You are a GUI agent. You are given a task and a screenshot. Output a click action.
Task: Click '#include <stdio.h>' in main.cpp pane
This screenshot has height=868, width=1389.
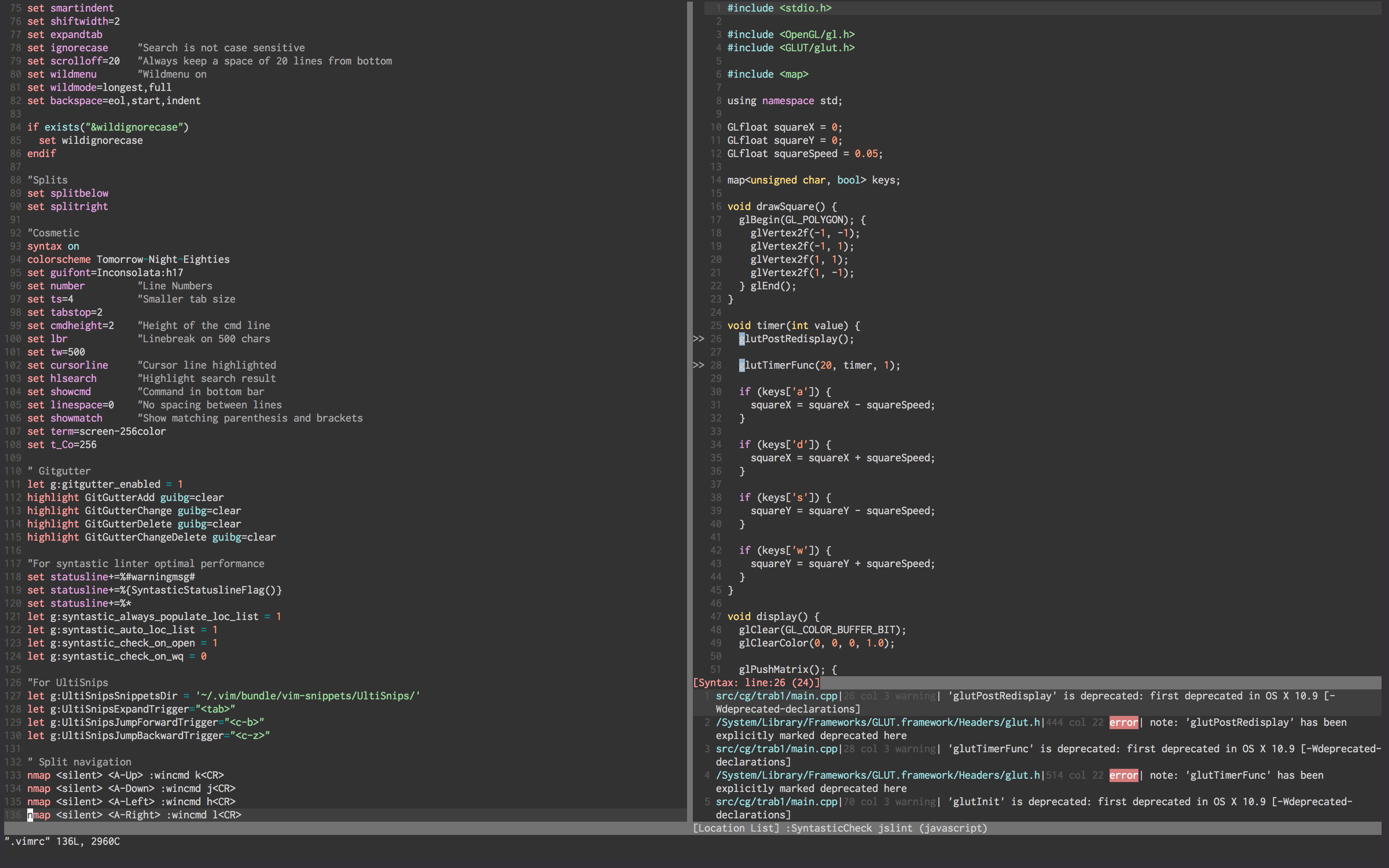(779, 8)
